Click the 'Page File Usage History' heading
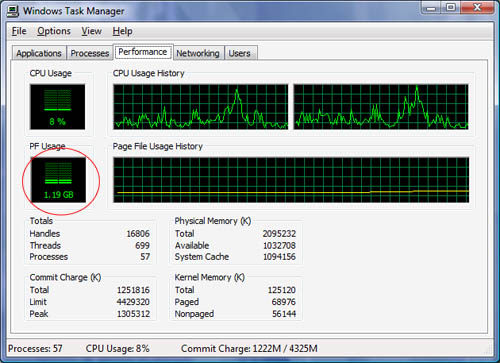 pos(157,146)
